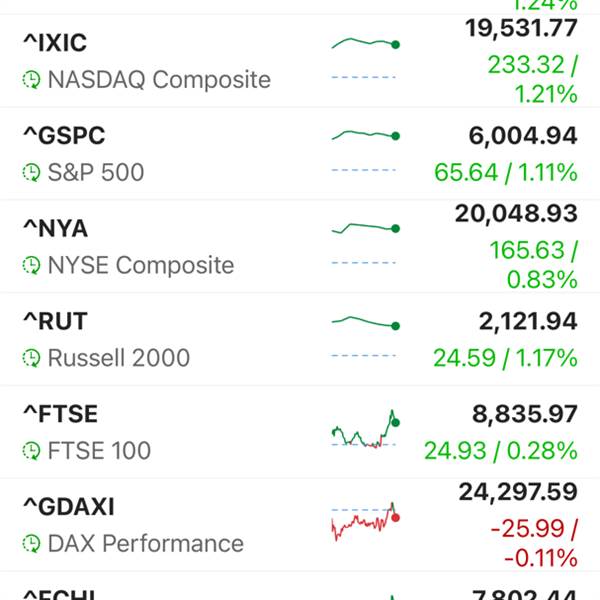The width and height of the screenshot is (600, 600).
Task: Tap the clock icon beside FTSE 100
Action: pyautogui.click(x=31, y=451)
